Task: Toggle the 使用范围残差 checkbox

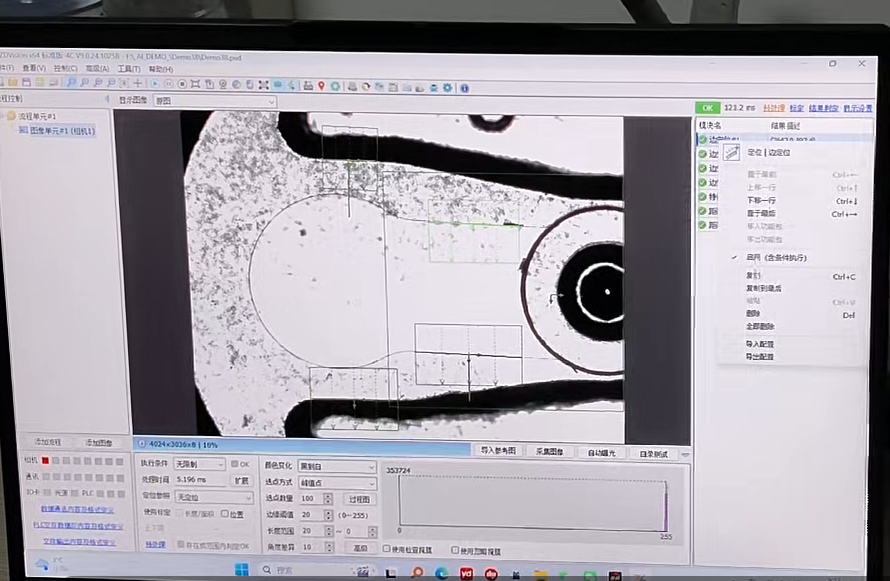Action: [456, 550]
